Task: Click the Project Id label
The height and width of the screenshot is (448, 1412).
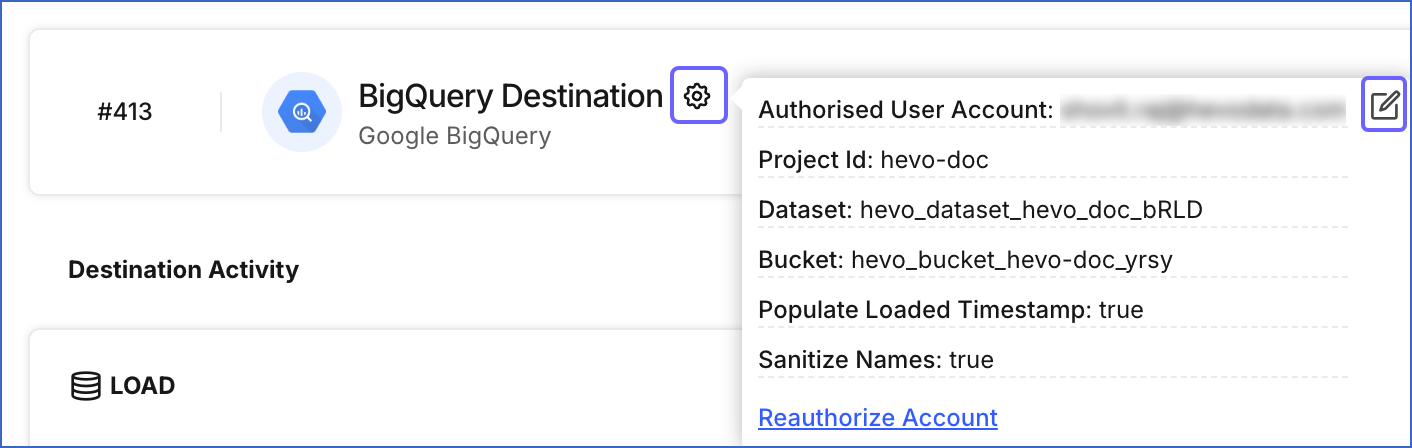Action: pyautogui.click(x=816, y=160)
